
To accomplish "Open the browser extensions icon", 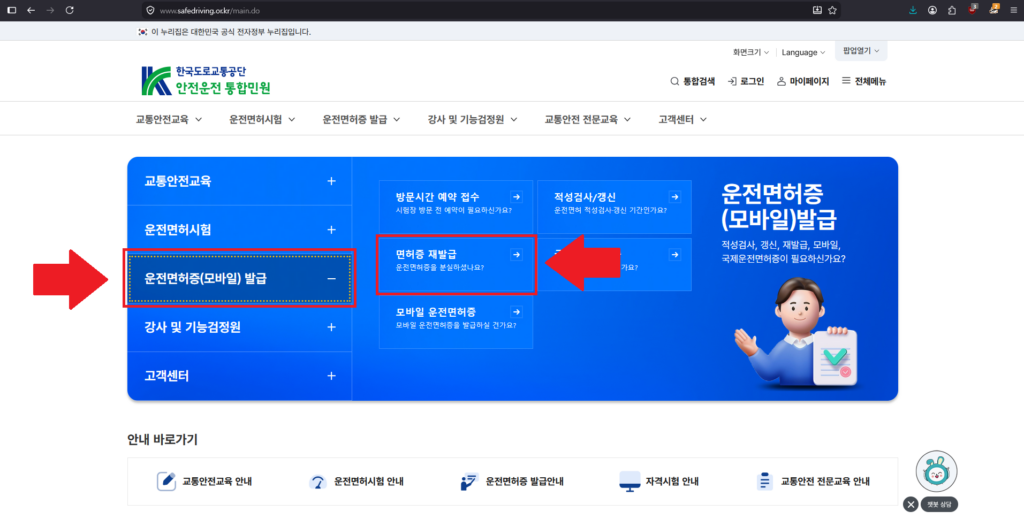I will [952, 10].
